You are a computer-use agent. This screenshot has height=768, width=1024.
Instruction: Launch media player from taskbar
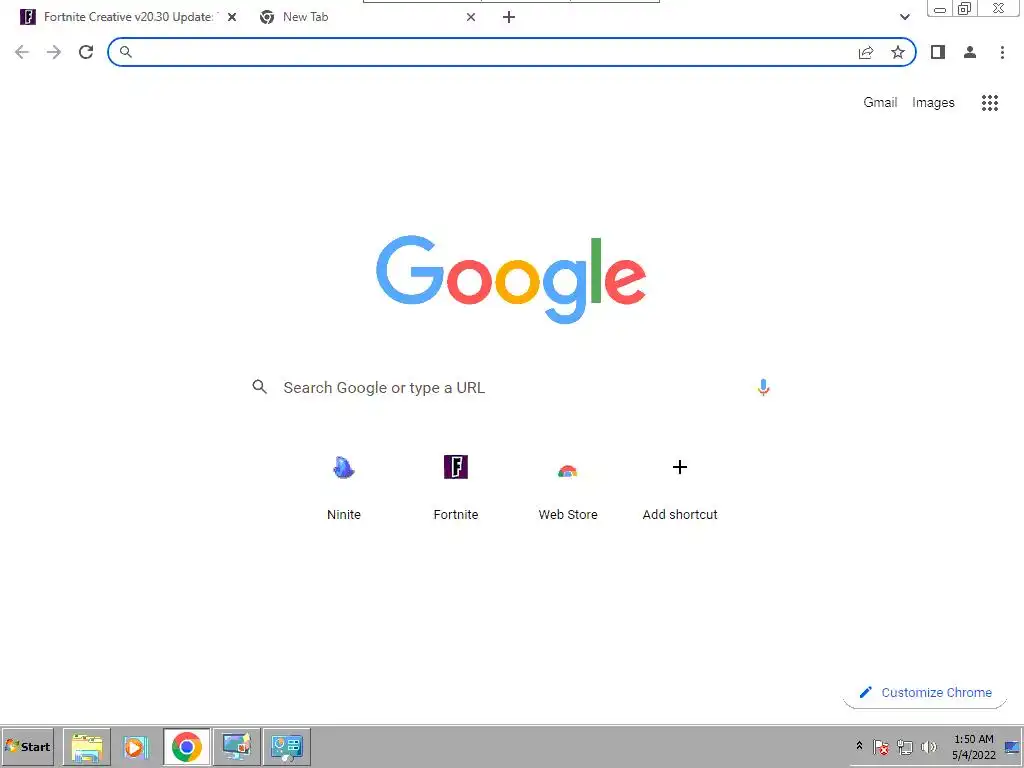(x=136, y=747)
